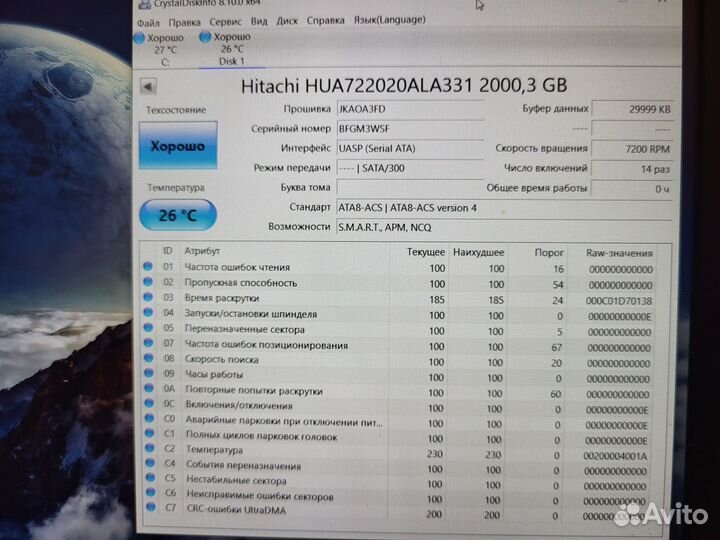
Task: Select the Аварийные парковки row
Action: coord(399,422)
